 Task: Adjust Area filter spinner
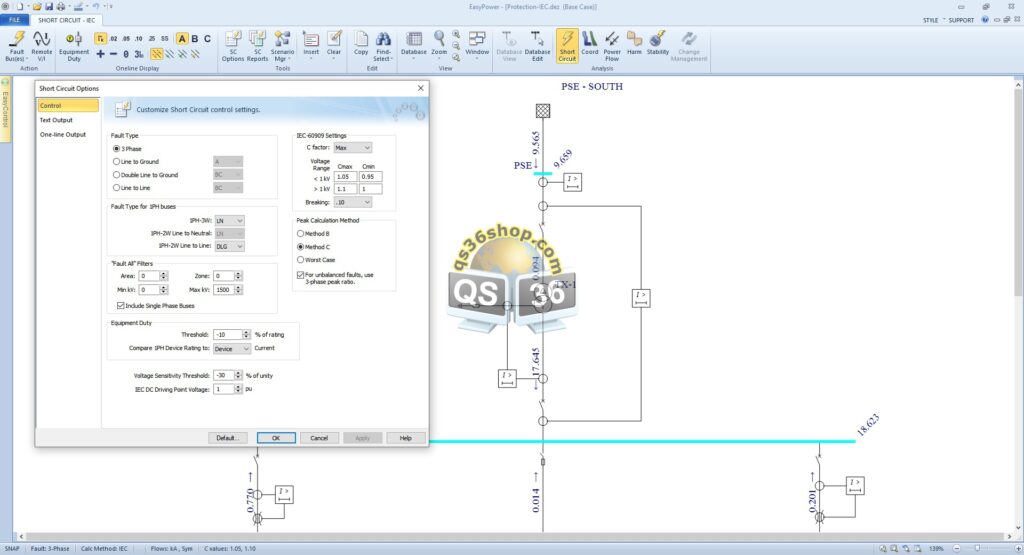click(x=163, y=276)
